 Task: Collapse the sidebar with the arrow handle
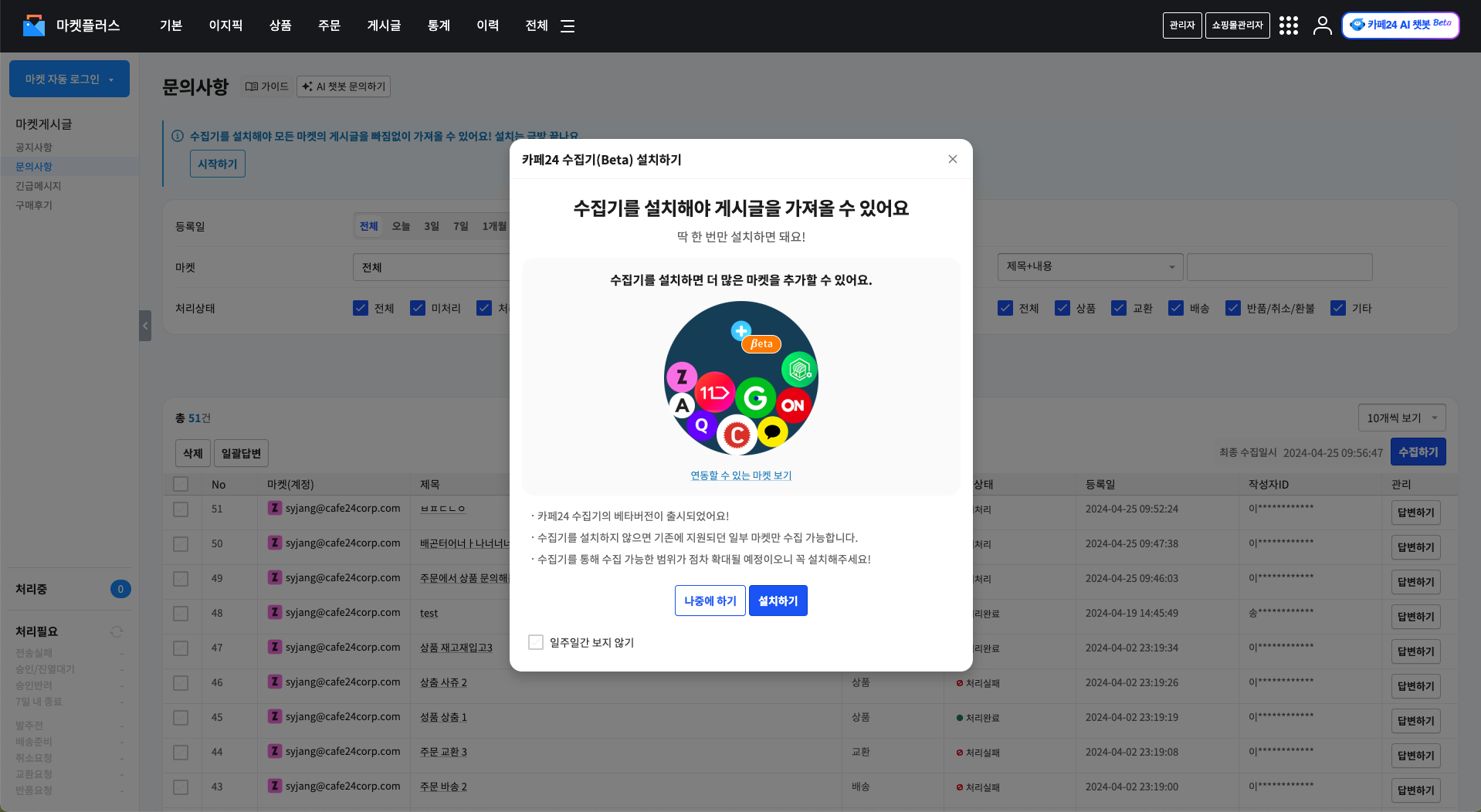pyautogui.click(x=145, y=326)
